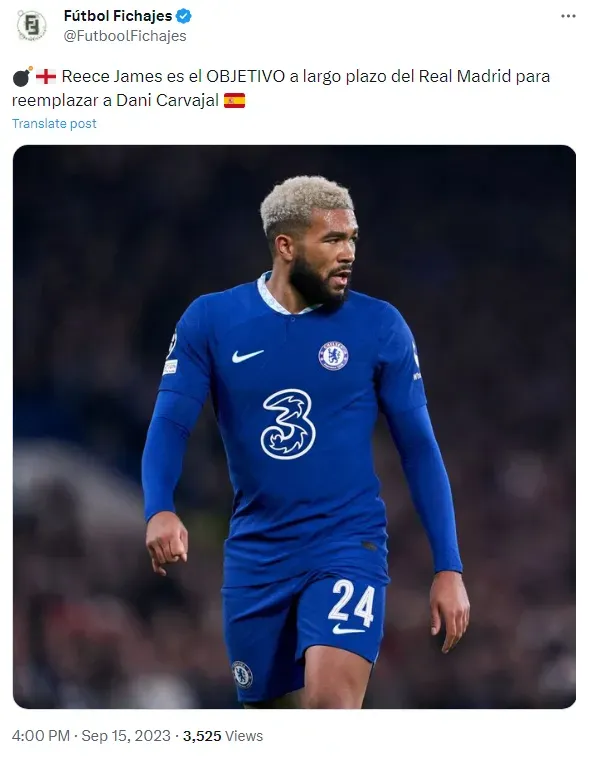Viewport: 600px width, 758px height.
Task: Click the bomb emoji in the post
Action: click(22, 76)
